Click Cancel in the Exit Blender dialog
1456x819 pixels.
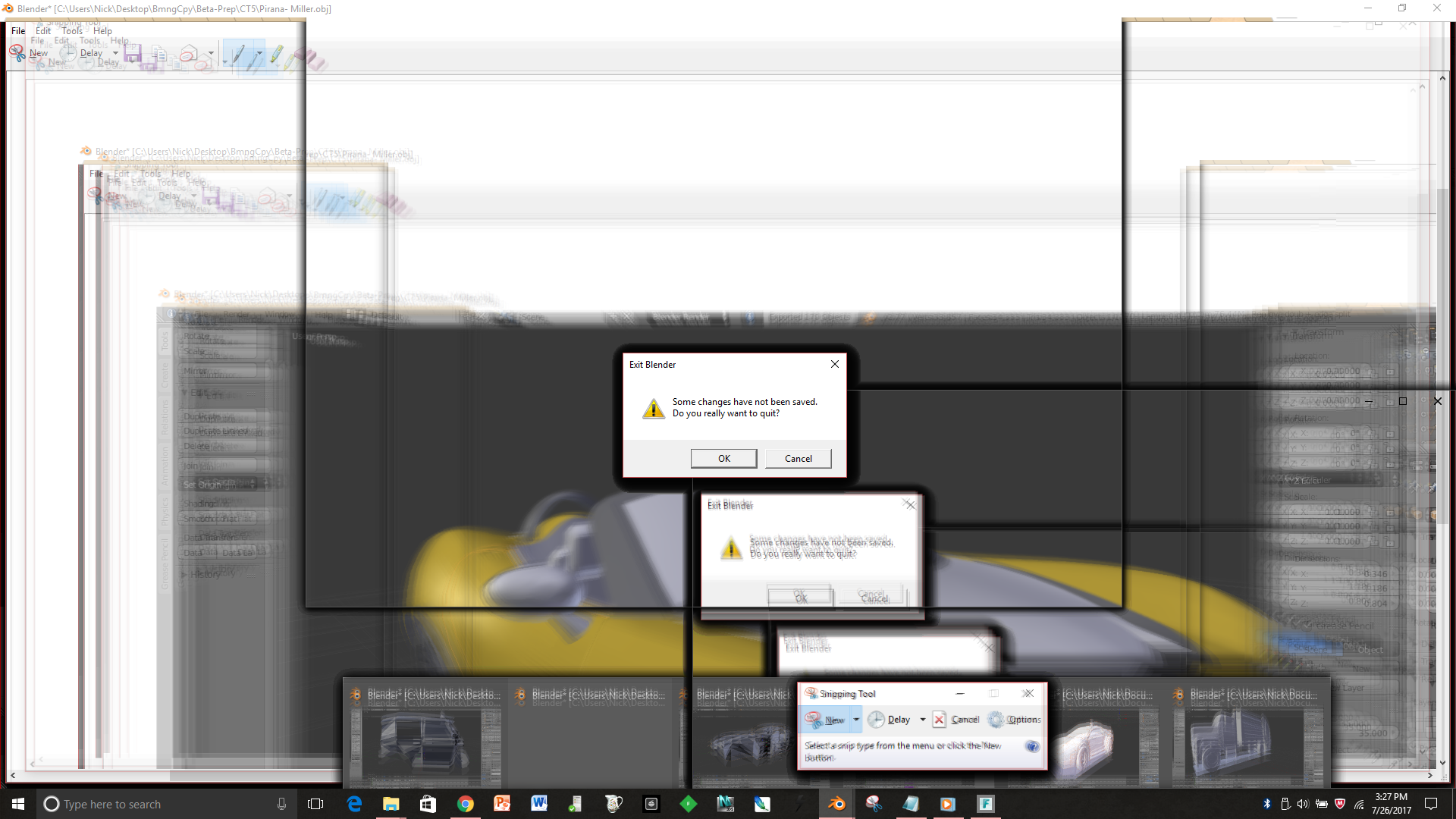(798, 459)
